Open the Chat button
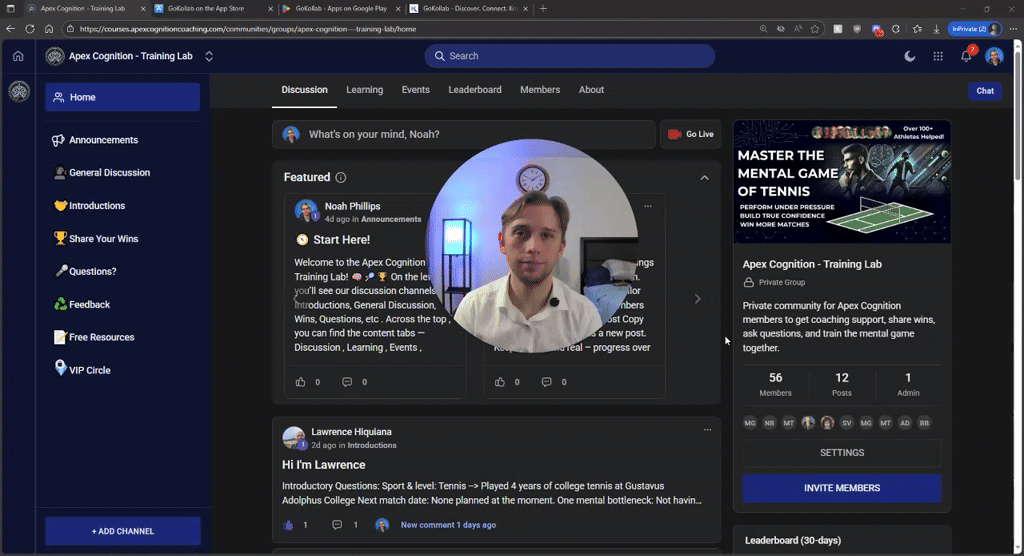 tap(985, 91)
